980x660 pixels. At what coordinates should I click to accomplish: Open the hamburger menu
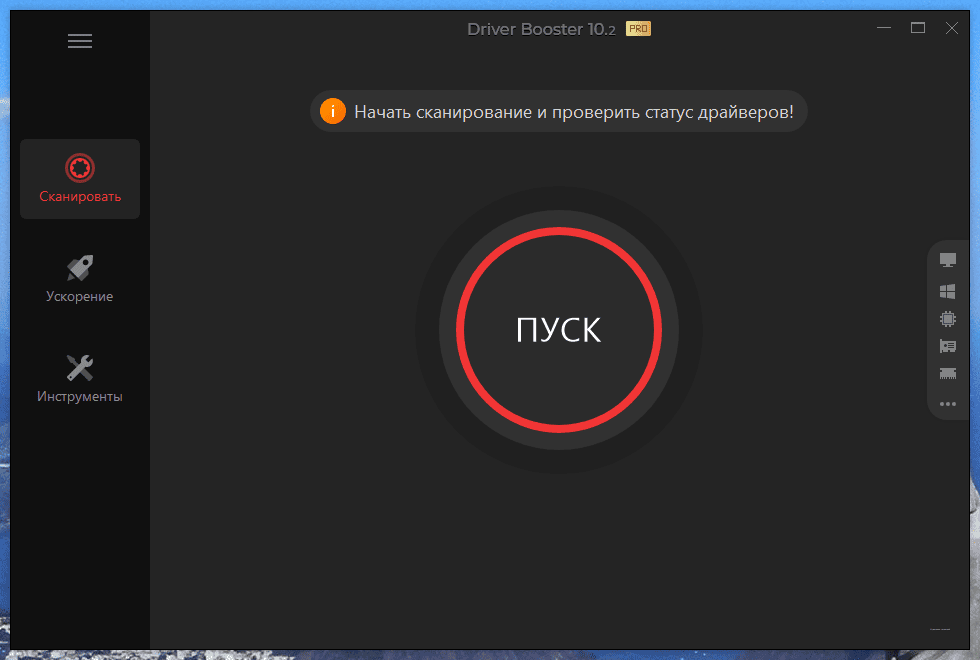pos(80,41)
